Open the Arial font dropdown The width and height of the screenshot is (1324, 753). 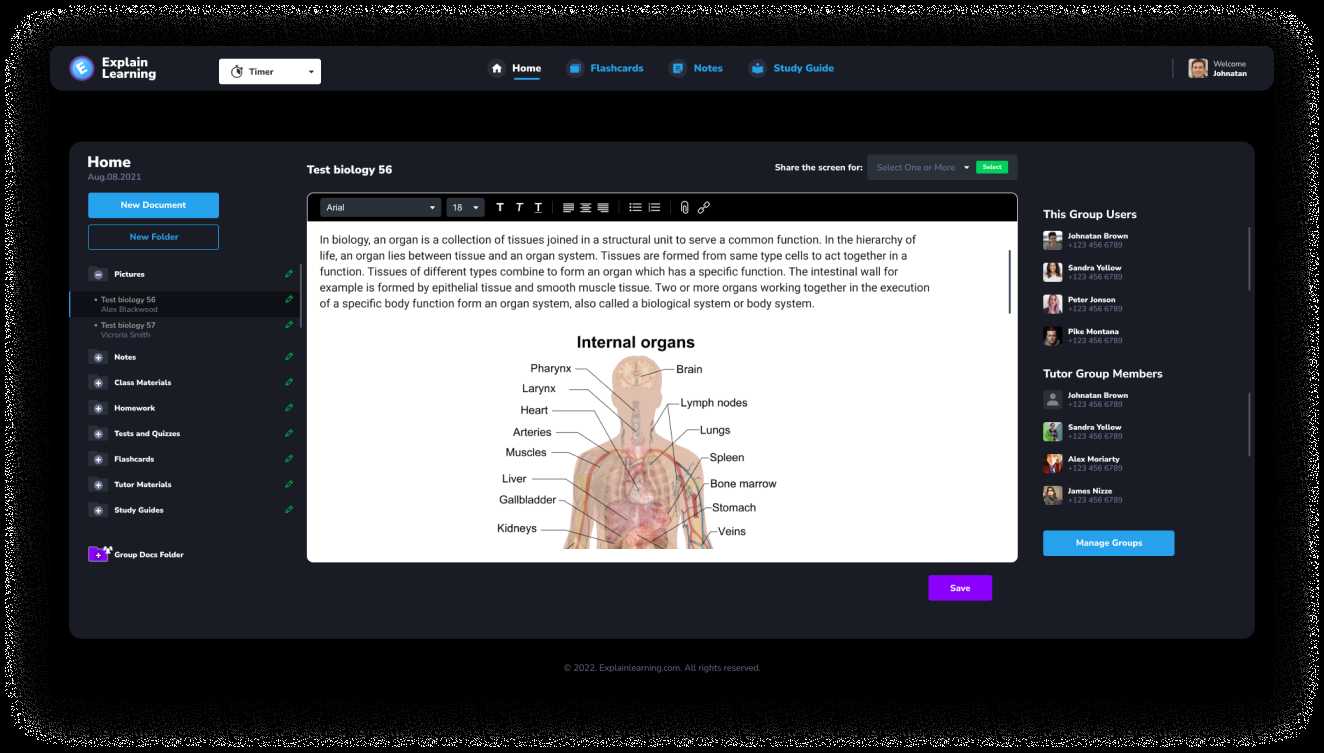[x=381, y=208]
